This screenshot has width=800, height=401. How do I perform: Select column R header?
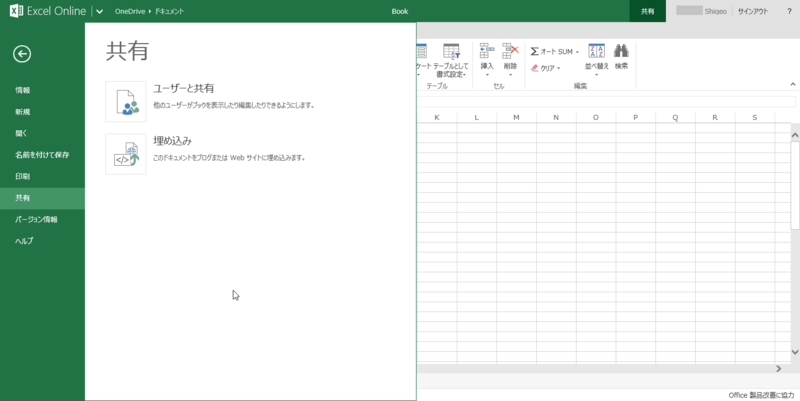tap(715, 117)
